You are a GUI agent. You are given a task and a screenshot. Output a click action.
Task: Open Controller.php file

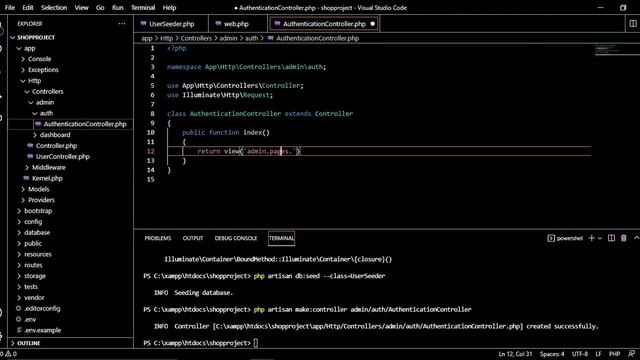tap(56, 146)
